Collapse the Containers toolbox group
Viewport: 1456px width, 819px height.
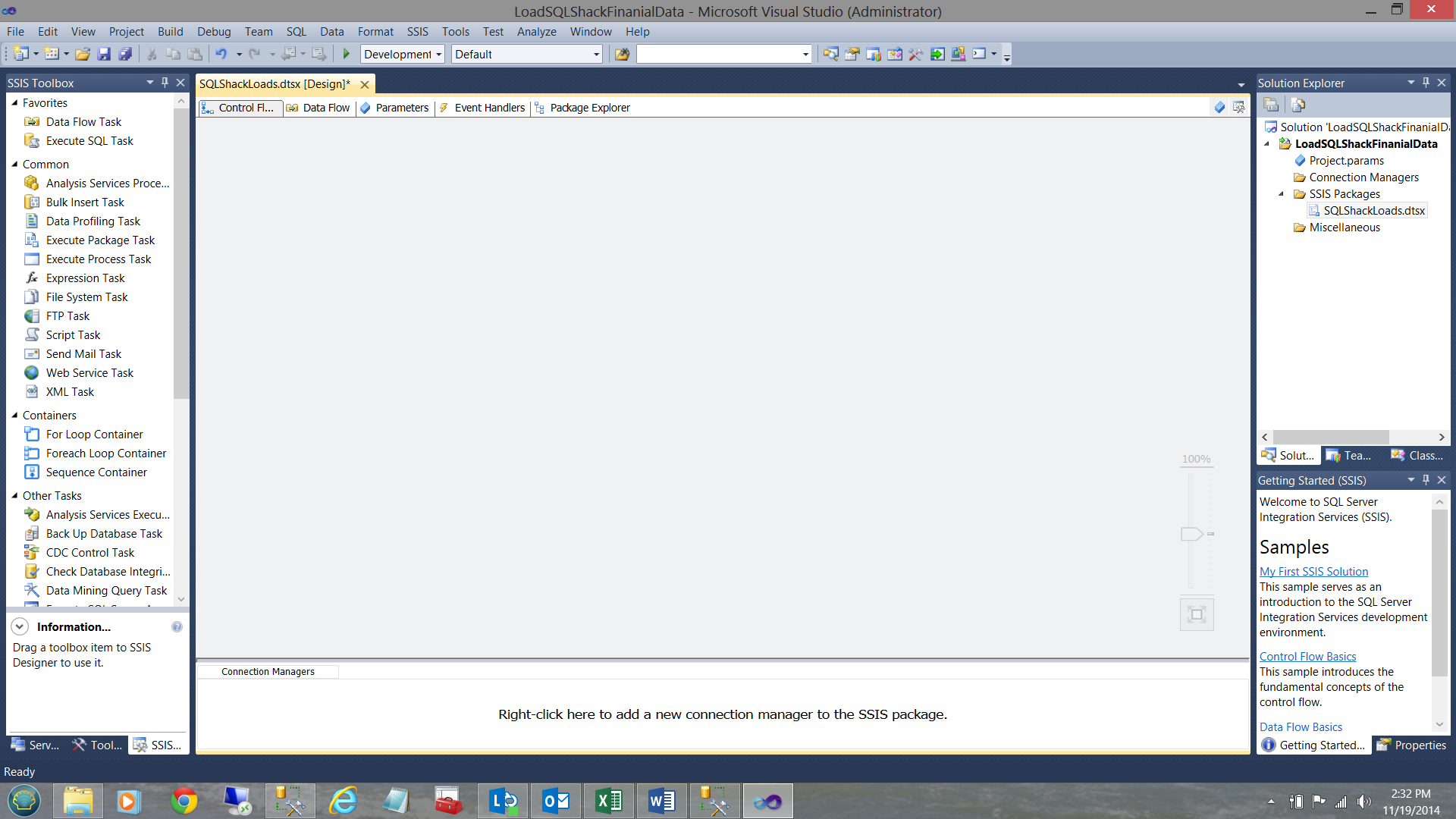(x=14, y=415)
